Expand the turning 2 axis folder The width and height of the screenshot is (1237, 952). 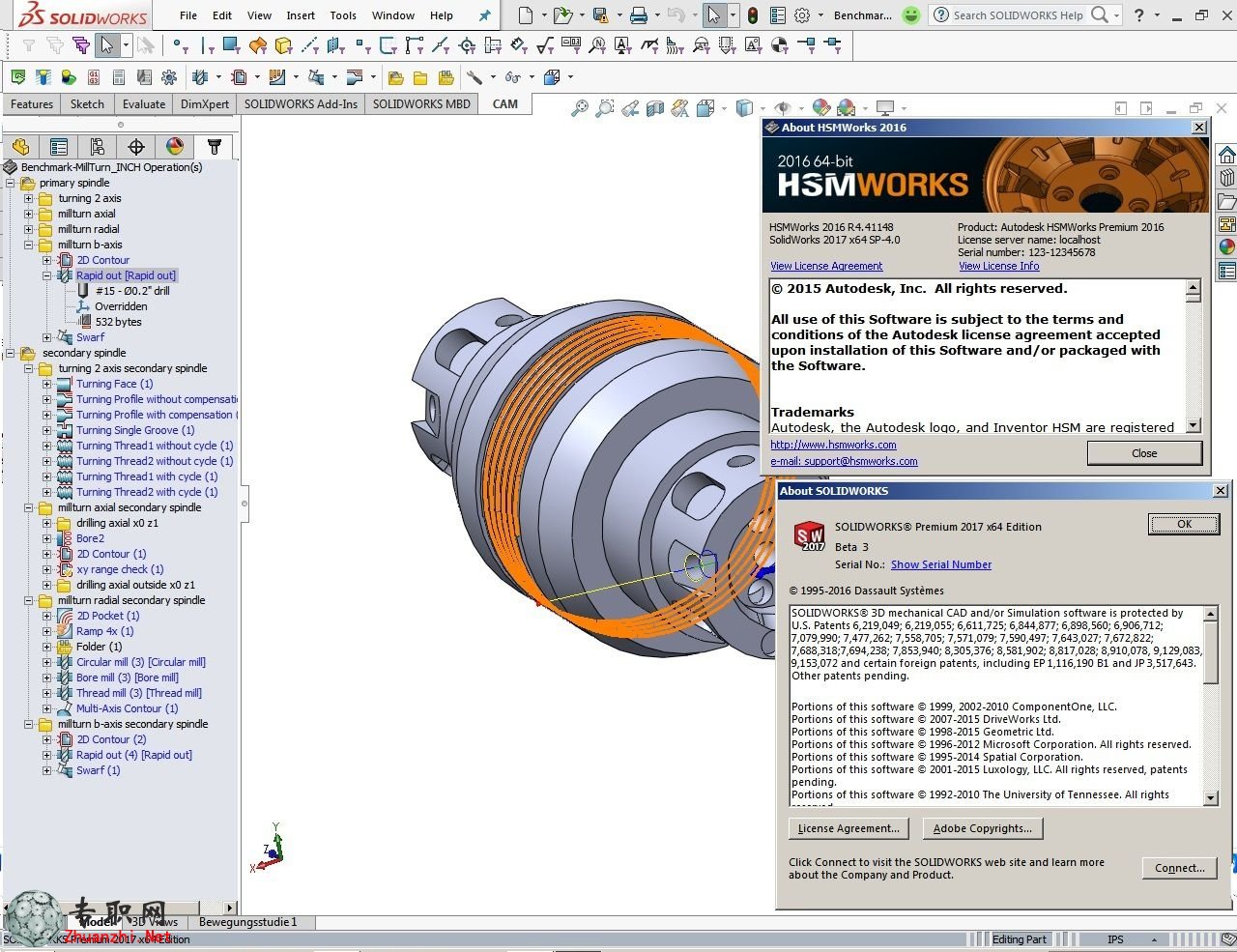tap(28, 198)
